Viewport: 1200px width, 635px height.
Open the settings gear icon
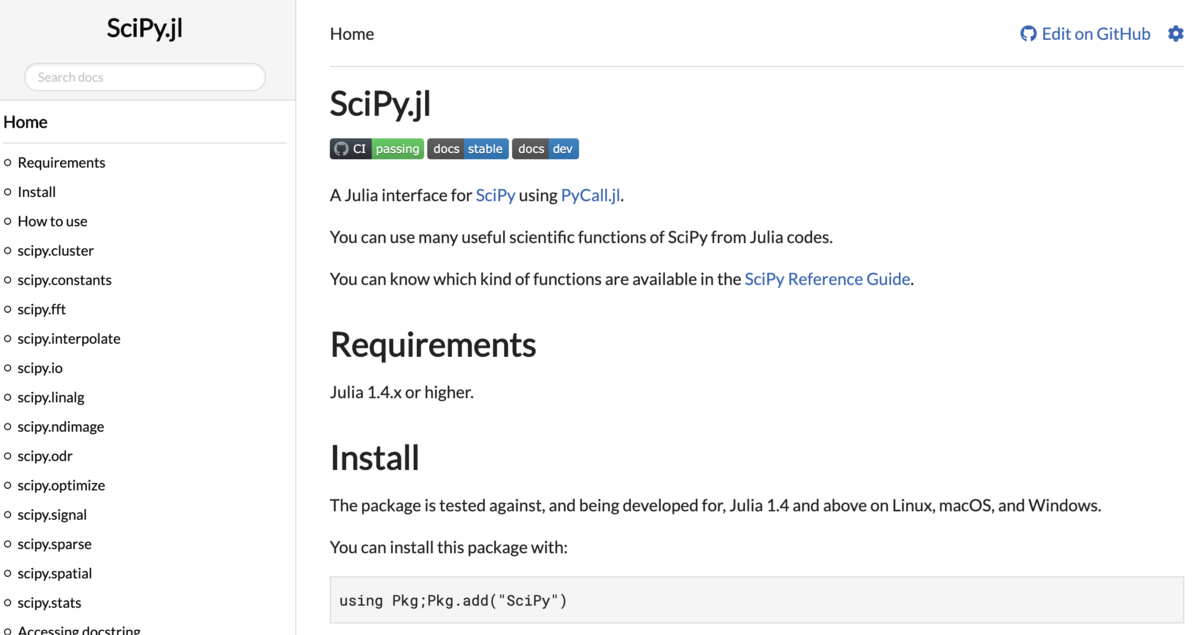coord(1176,34)
